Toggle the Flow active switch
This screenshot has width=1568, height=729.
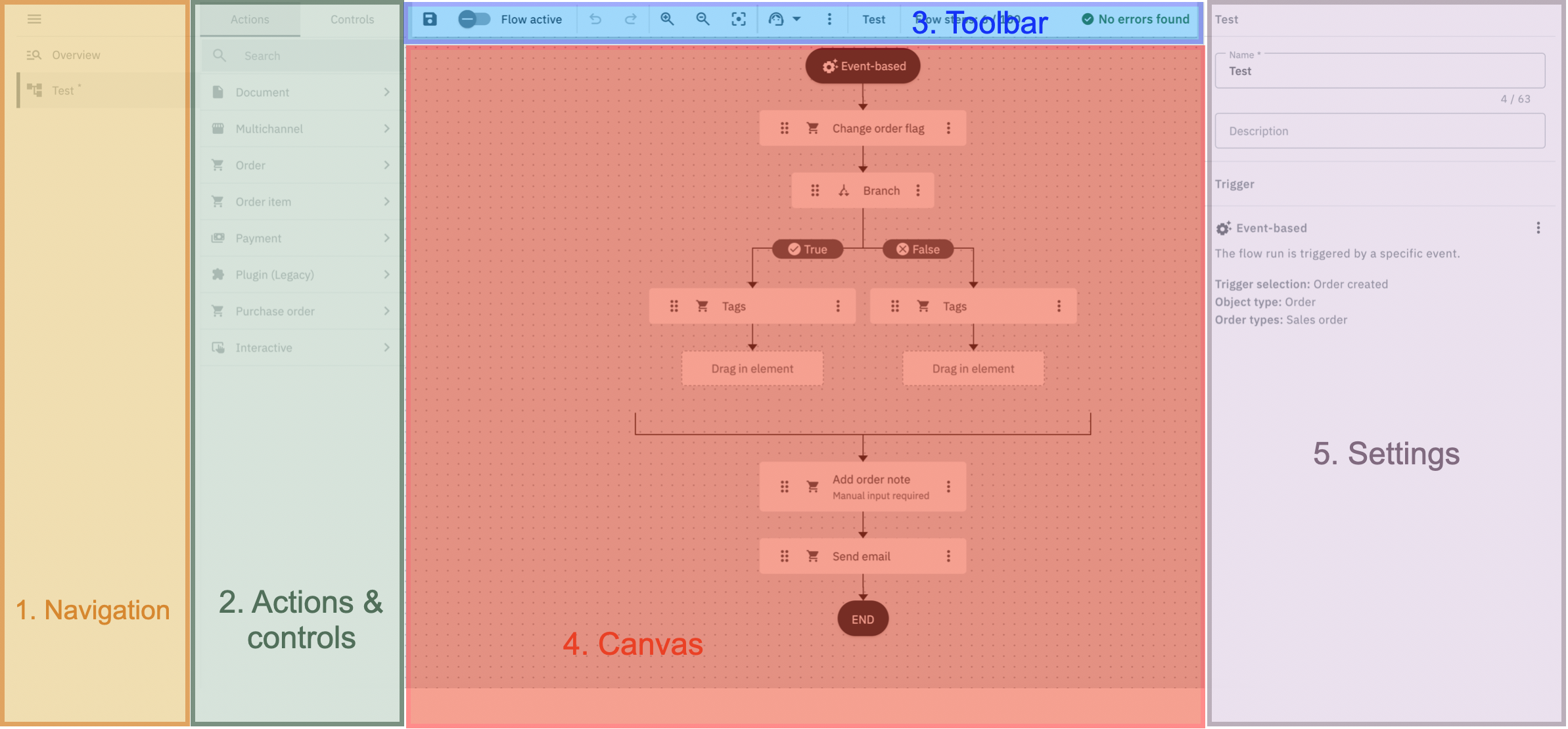(x=474, y=19)
